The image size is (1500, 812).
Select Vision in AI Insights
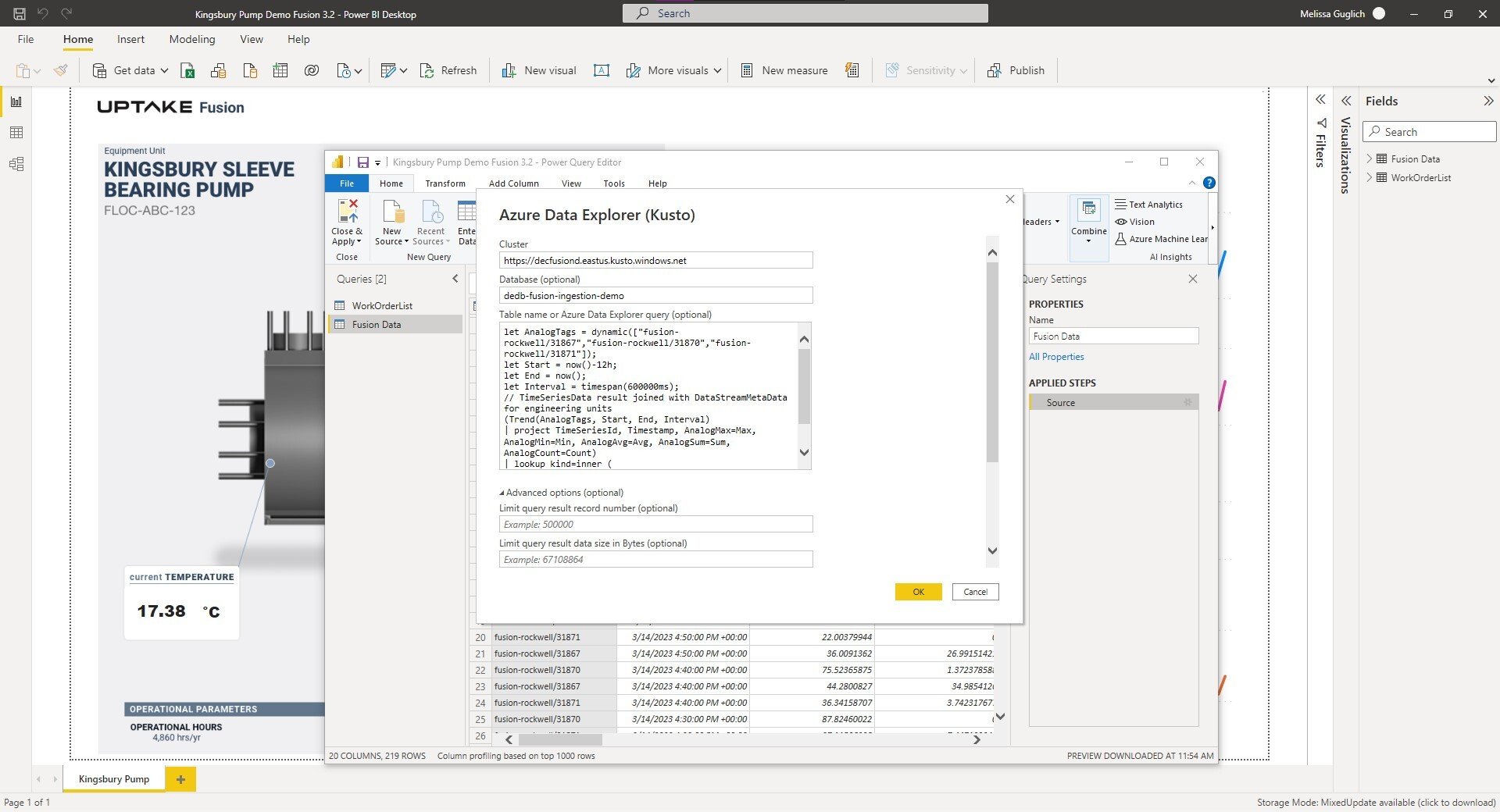point(1134,222)
